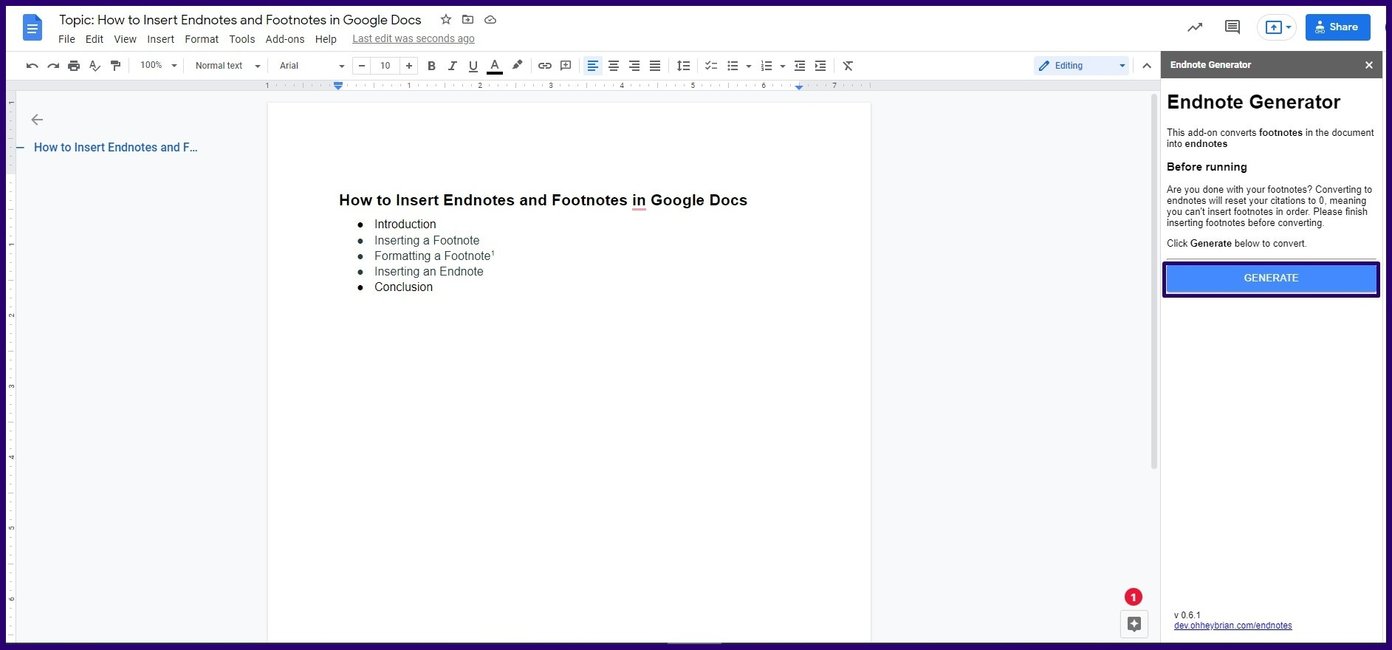Image resolution: width=1392 pixels, height=650 pixels.
Task: Open the File menu
Action: pos(67,39)
